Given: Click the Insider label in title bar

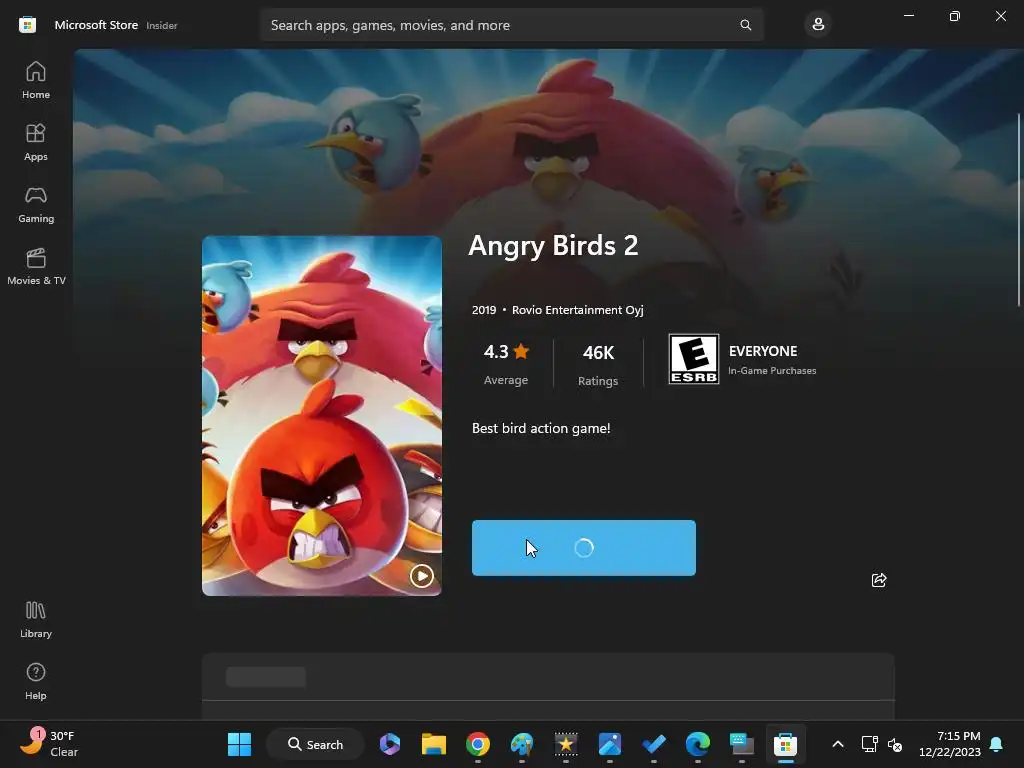Looking at the screenshot, I should (x=162, y=25).
